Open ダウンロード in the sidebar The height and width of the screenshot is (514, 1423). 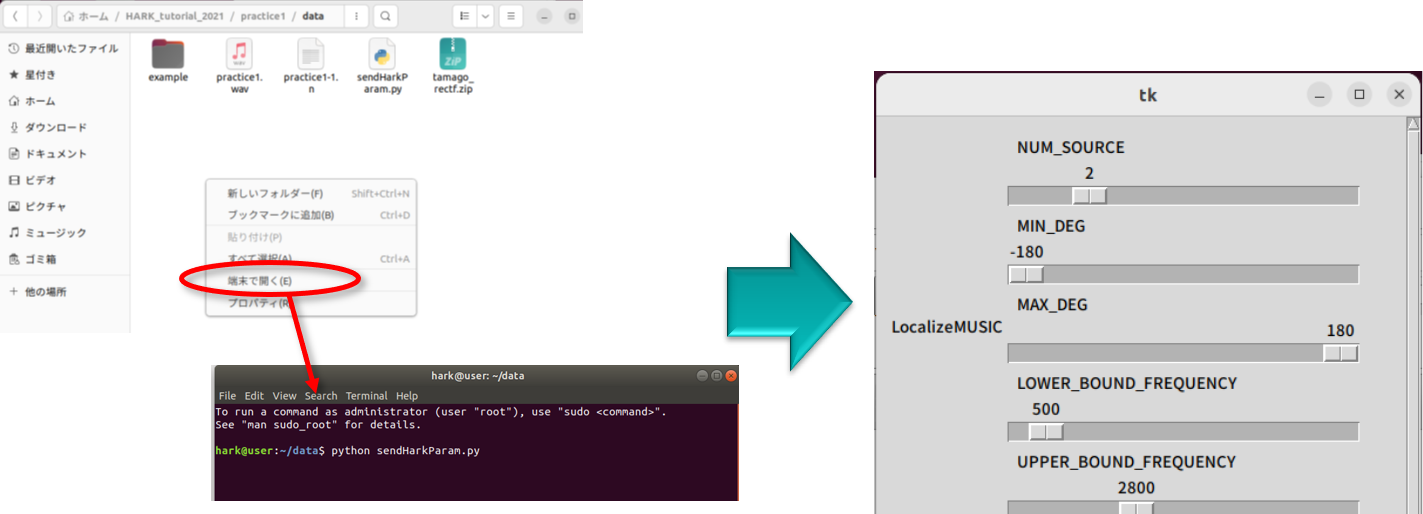[x=55, y=128]
